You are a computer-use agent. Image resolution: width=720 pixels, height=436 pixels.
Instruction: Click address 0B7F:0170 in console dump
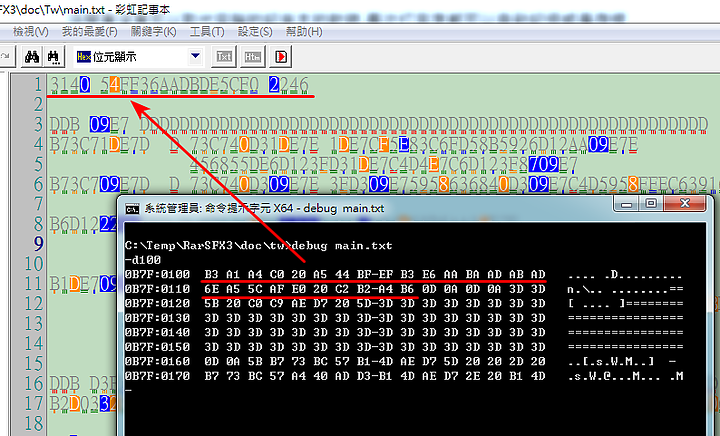point(158,376)
